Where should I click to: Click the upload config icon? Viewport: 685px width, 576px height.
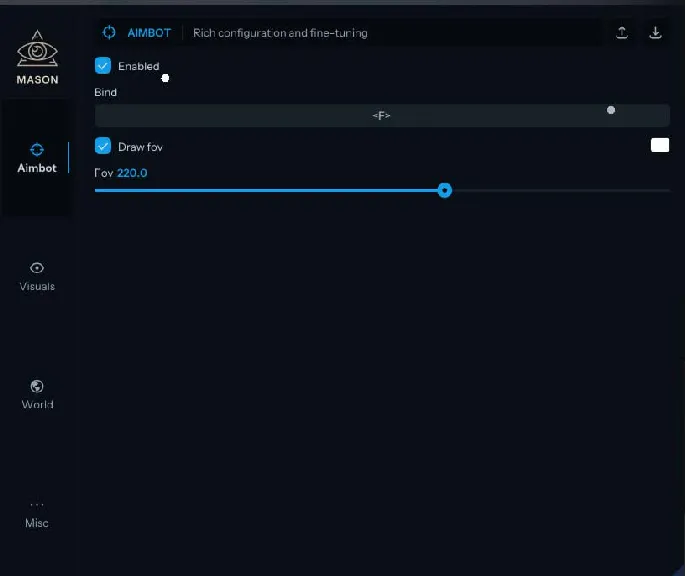pyautogui.click(x=622, y=33)
